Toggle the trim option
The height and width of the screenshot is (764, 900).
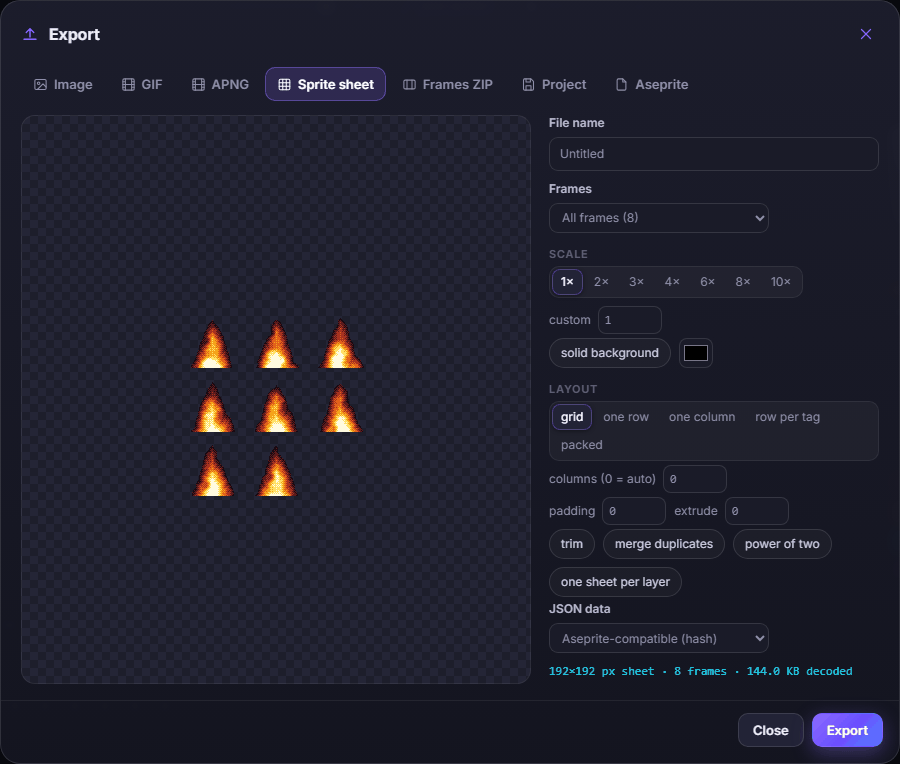pos(572,544)
